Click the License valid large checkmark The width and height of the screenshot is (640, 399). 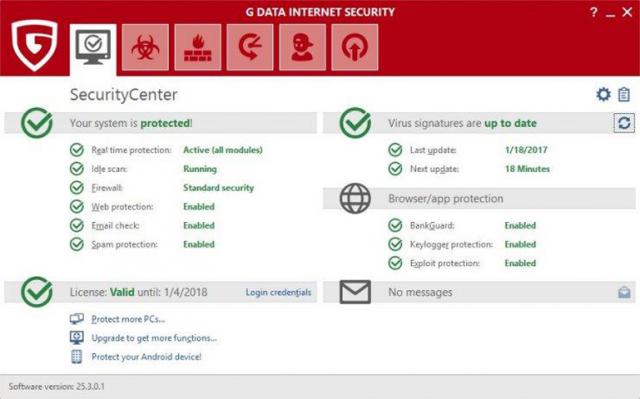(37, 292)
